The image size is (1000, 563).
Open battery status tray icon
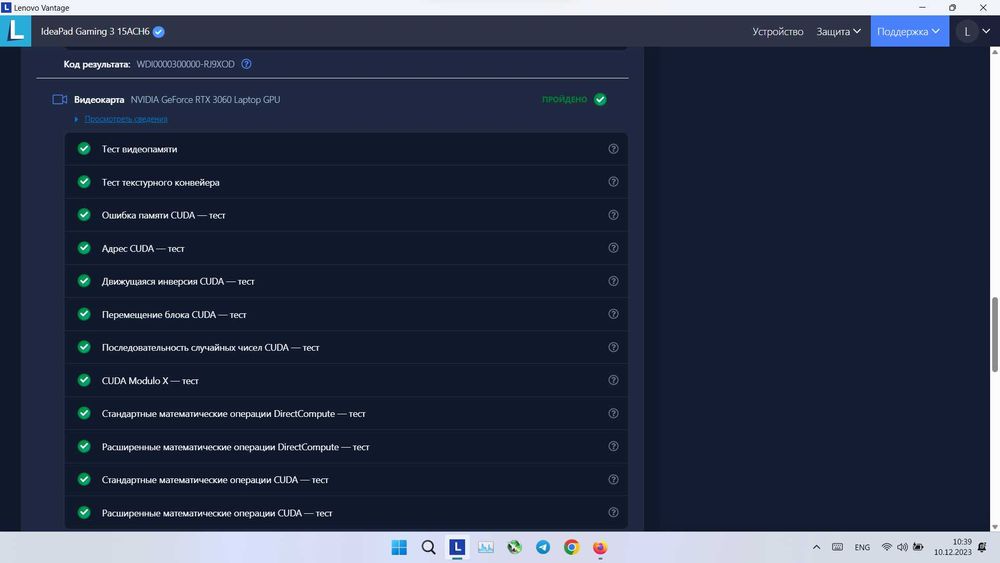click(918, 547)
